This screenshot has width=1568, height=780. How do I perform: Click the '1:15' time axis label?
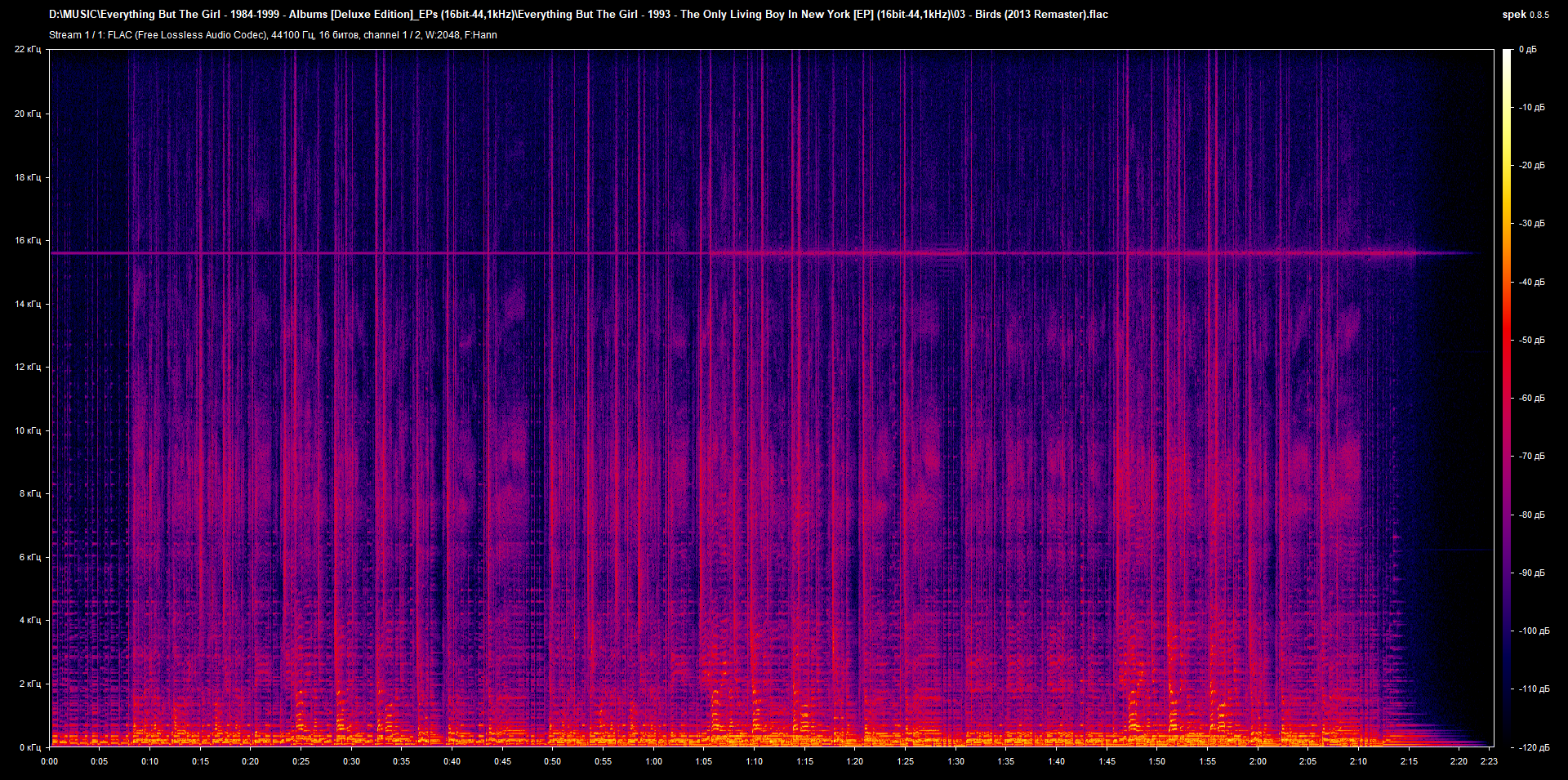805,761
